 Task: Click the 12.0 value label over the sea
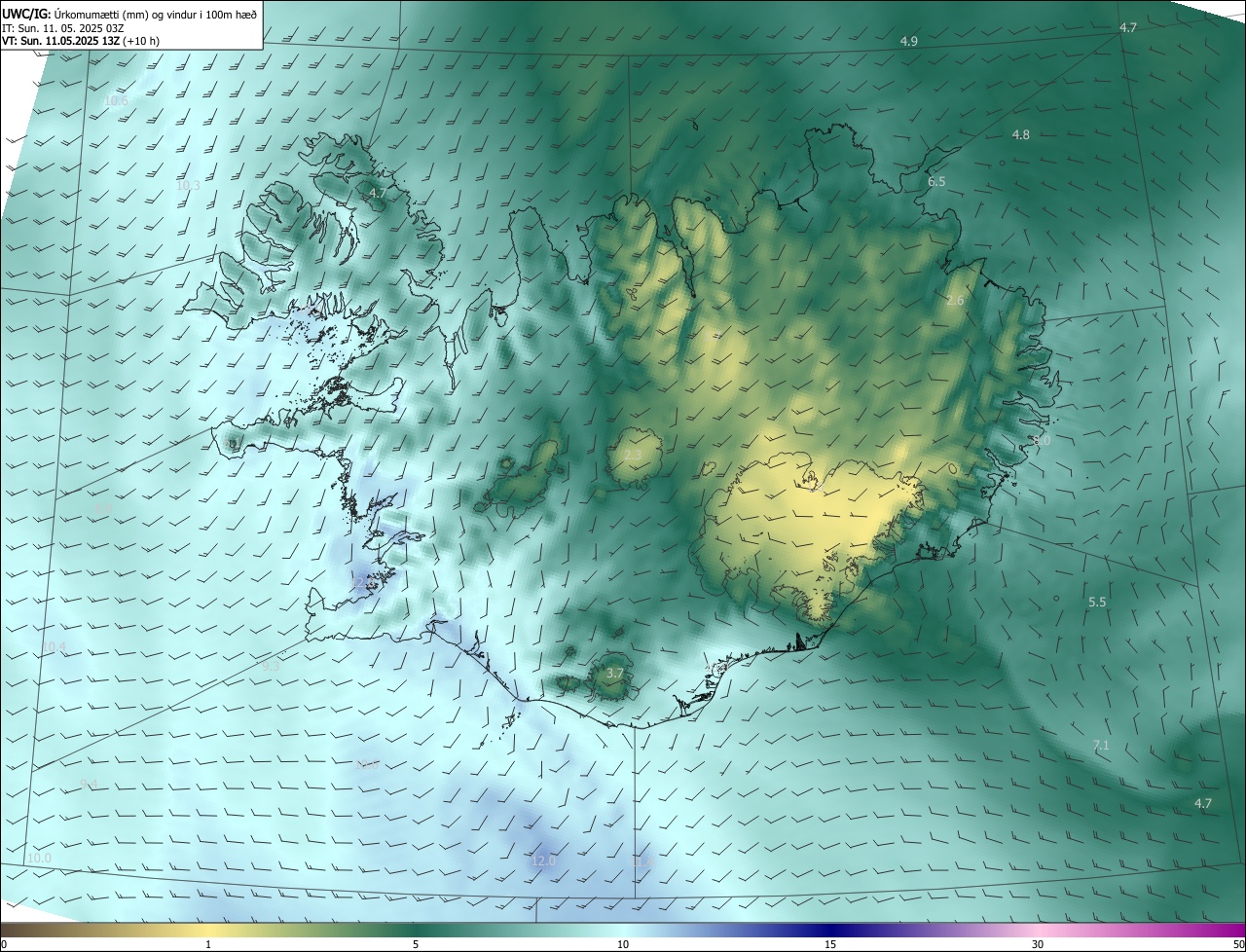(x=543, y=860)
